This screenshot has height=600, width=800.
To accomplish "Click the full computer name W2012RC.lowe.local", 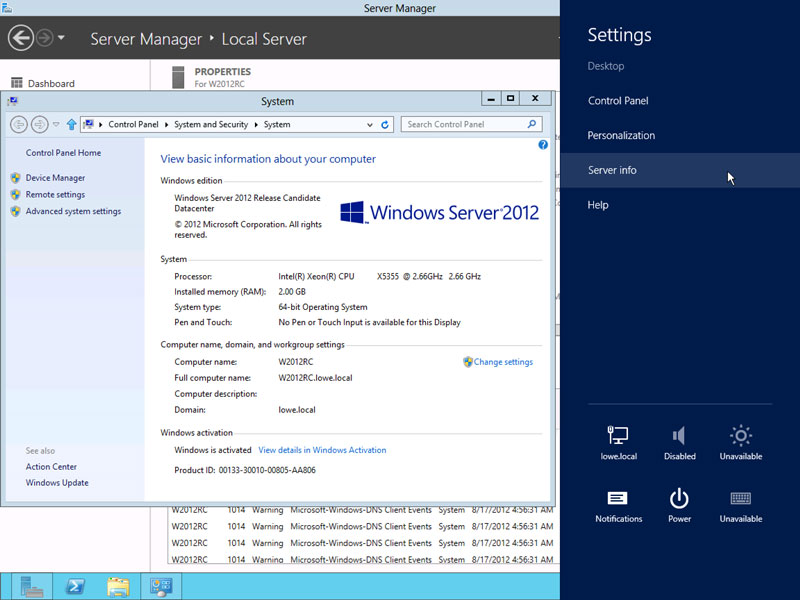I will tap(315, 378).
